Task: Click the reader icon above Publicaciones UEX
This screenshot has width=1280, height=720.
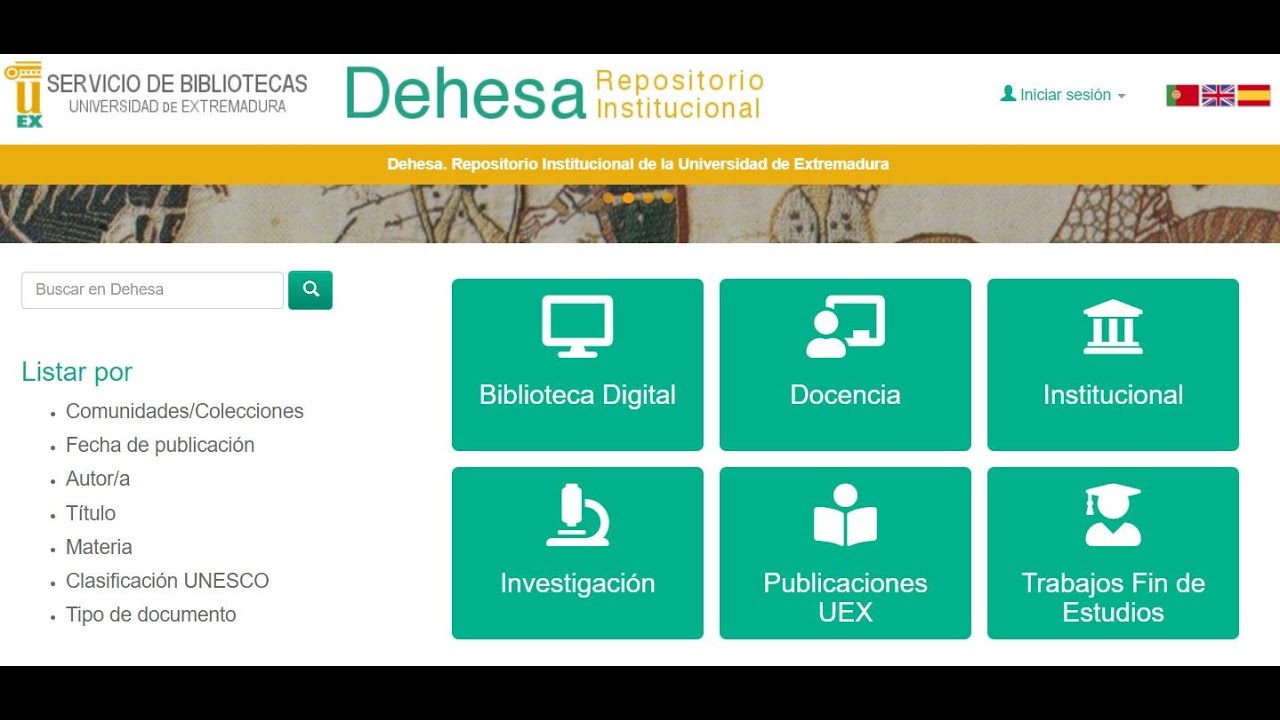Action: coord(845,515)
